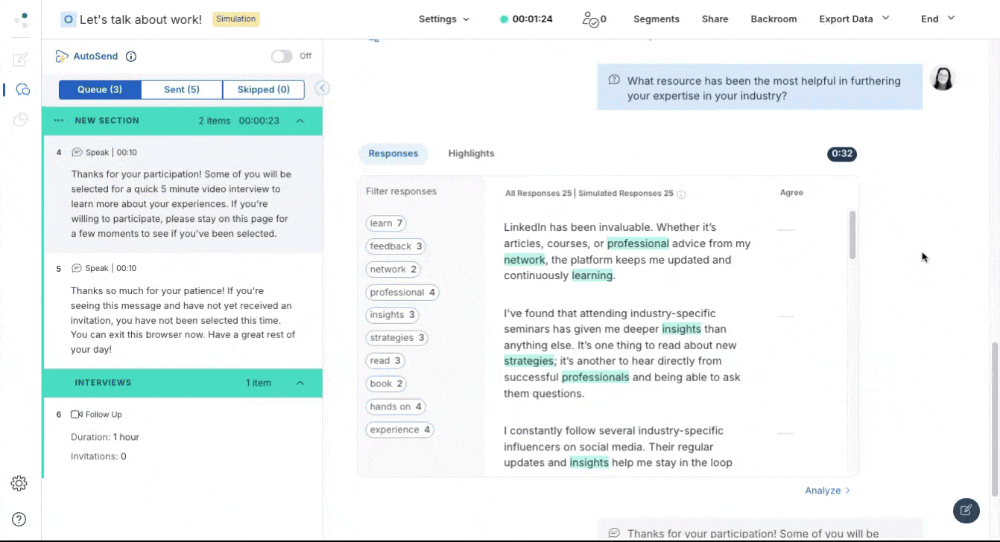The image size is (1000, 542).
Task: Filter responses by 'learn' tag
Action: coord(386,223)
